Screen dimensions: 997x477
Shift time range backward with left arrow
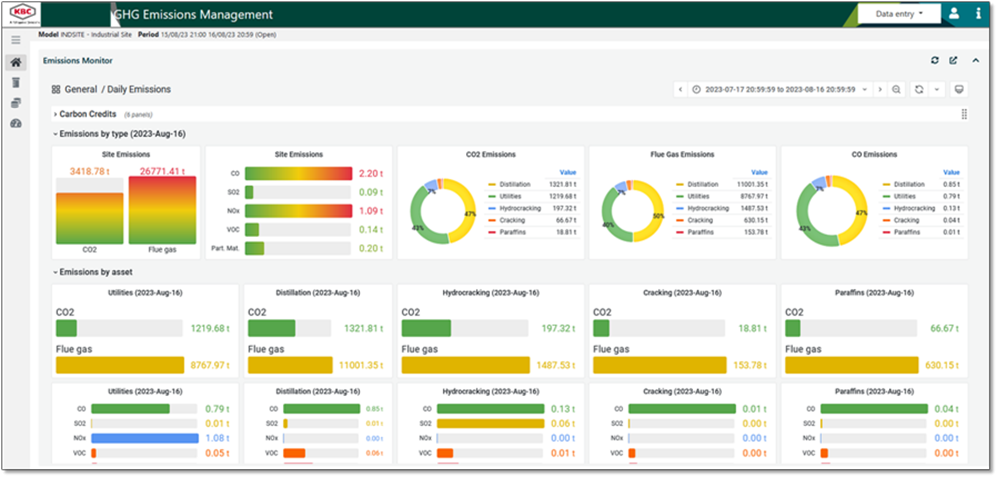click(680, 89)
